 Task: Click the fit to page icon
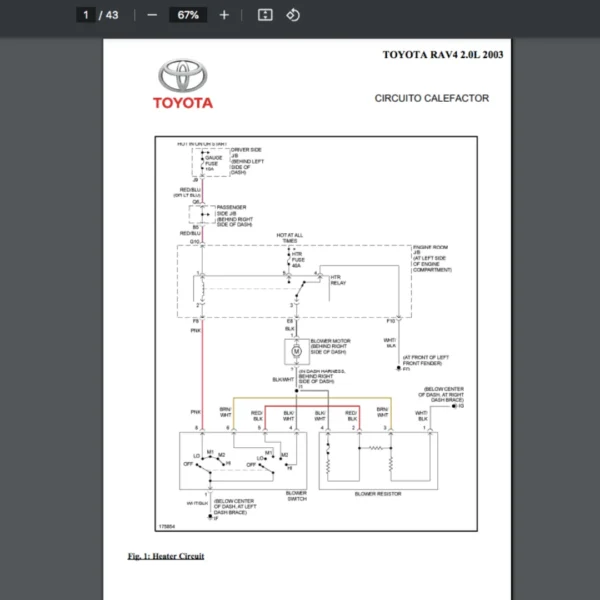point(265,15)
